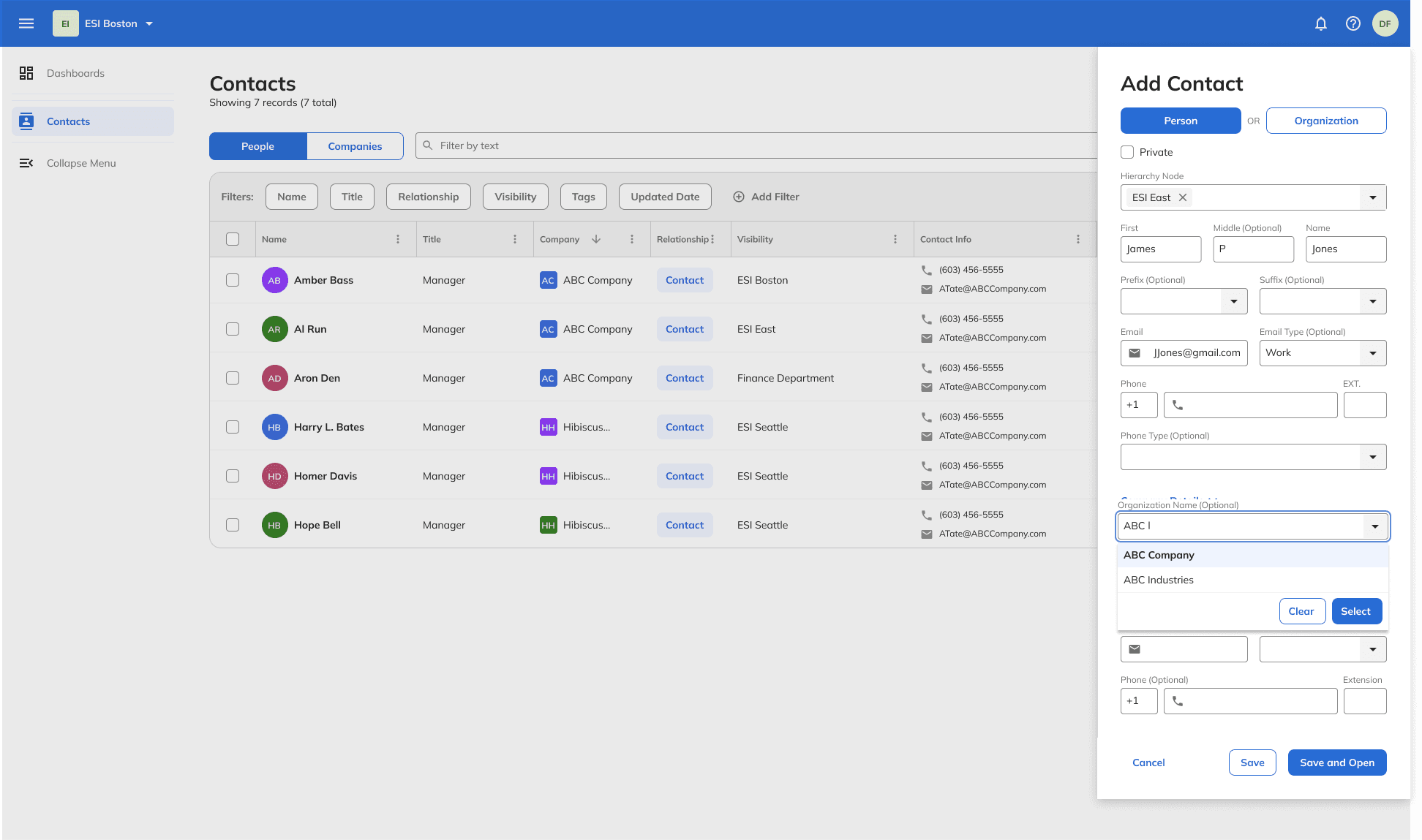
Task: Remove the ESI East chip
Action: coord(1183,197)
